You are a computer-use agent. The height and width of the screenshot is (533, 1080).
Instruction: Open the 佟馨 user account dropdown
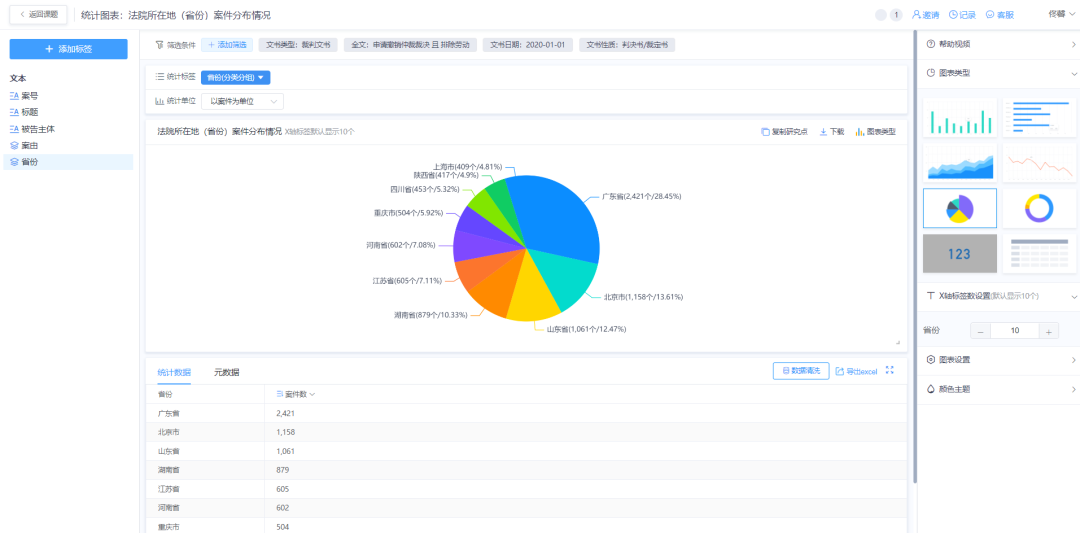point(1061,14)
